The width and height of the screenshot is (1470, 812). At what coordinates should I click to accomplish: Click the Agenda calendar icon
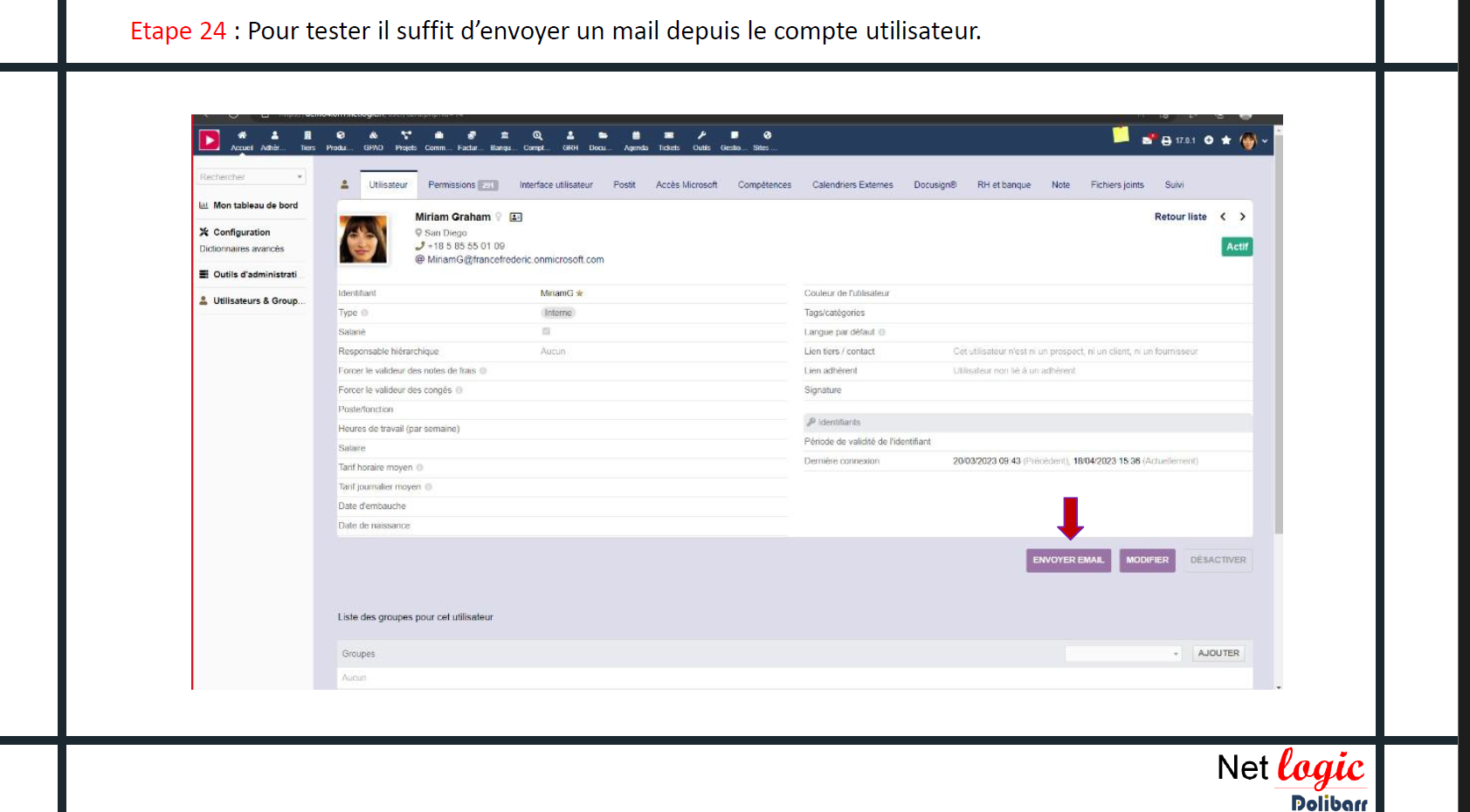(x=636, y=140)
